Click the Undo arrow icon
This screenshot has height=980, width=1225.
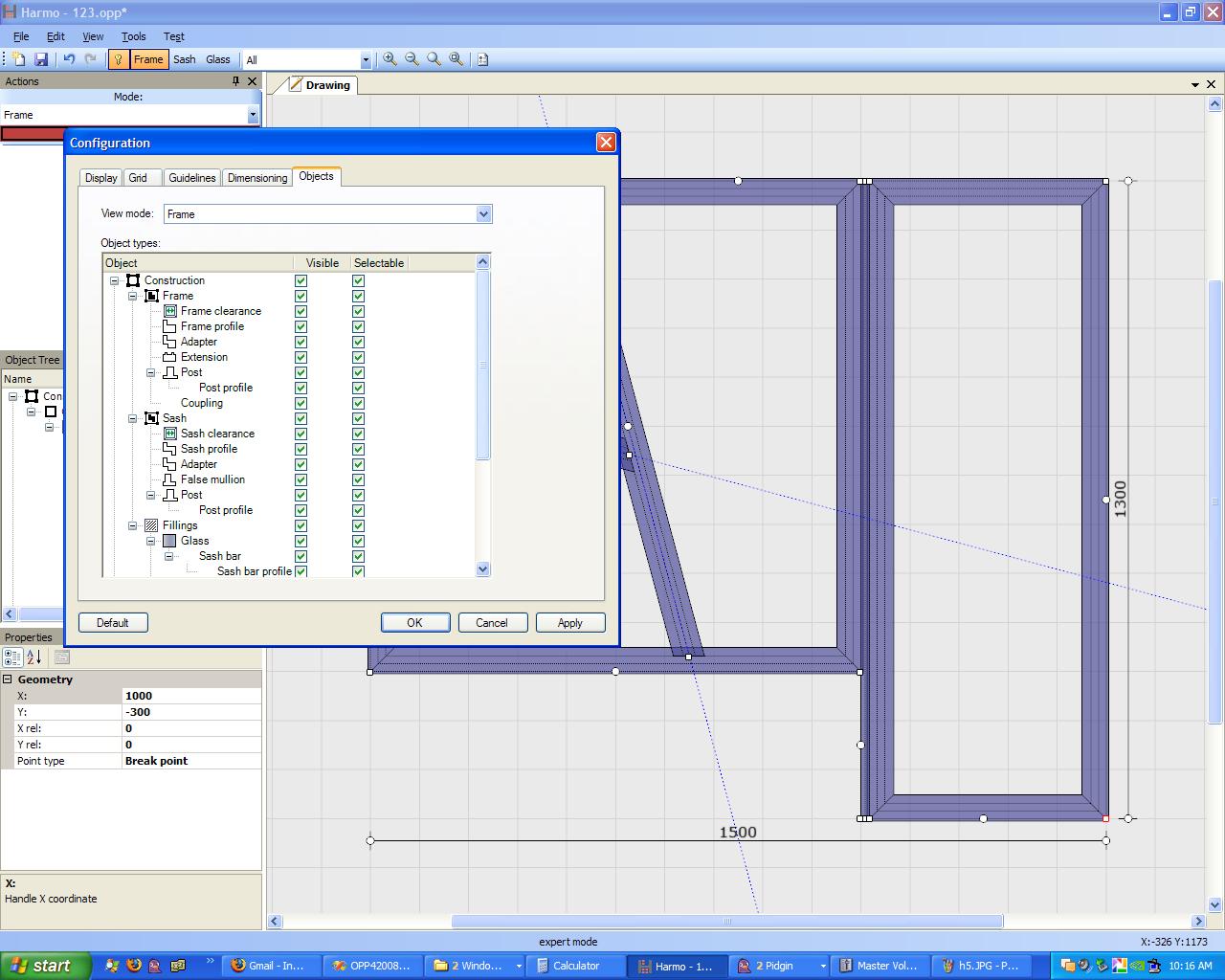coord(69,59)
